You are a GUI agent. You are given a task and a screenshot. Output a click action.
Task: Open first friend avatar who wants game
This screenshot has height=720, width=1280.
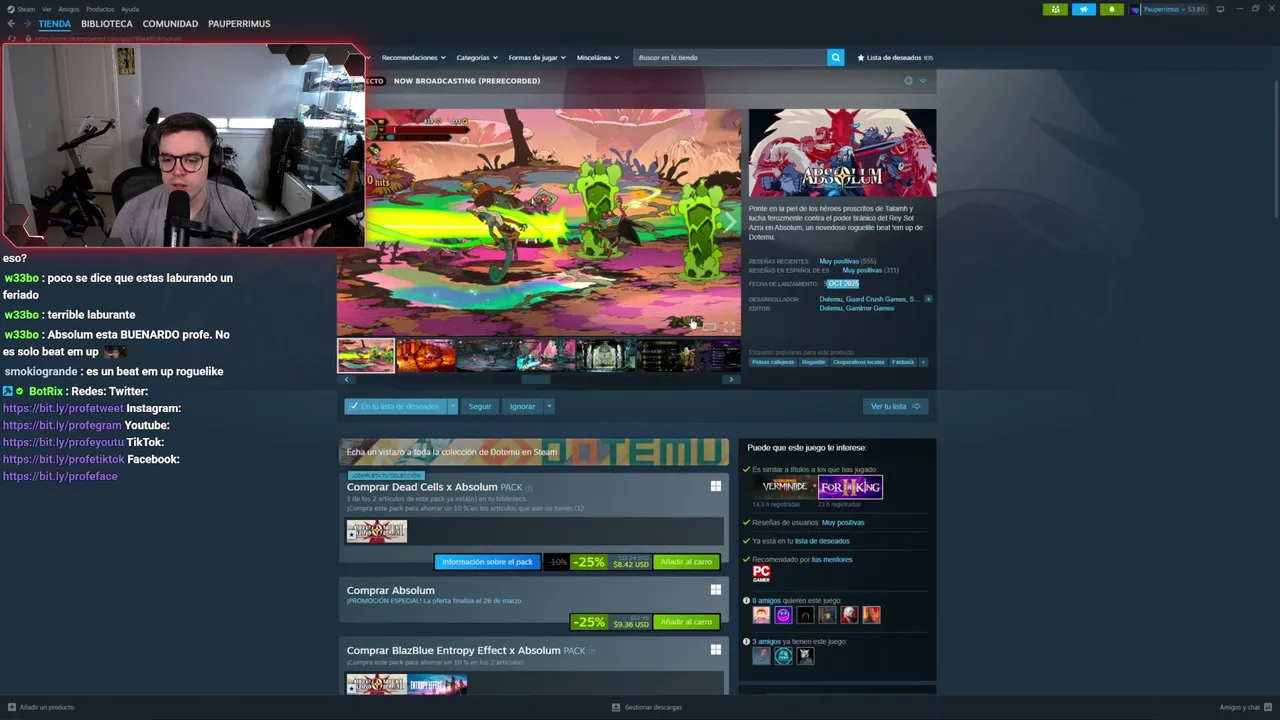click(761, 615)
